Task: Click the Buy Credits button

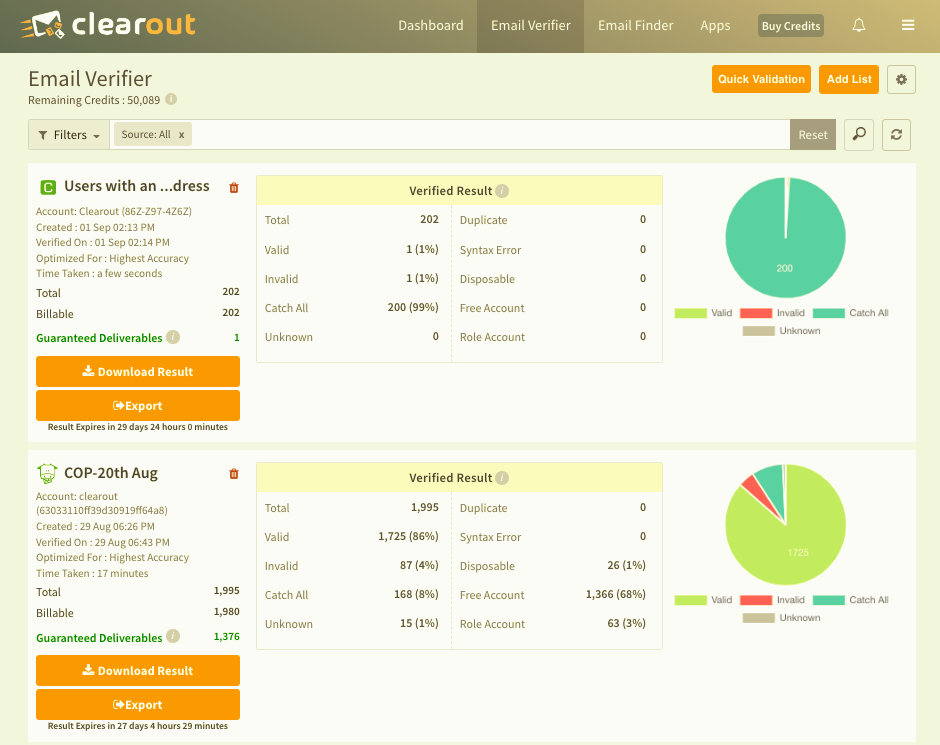Action: pos(791,26)
